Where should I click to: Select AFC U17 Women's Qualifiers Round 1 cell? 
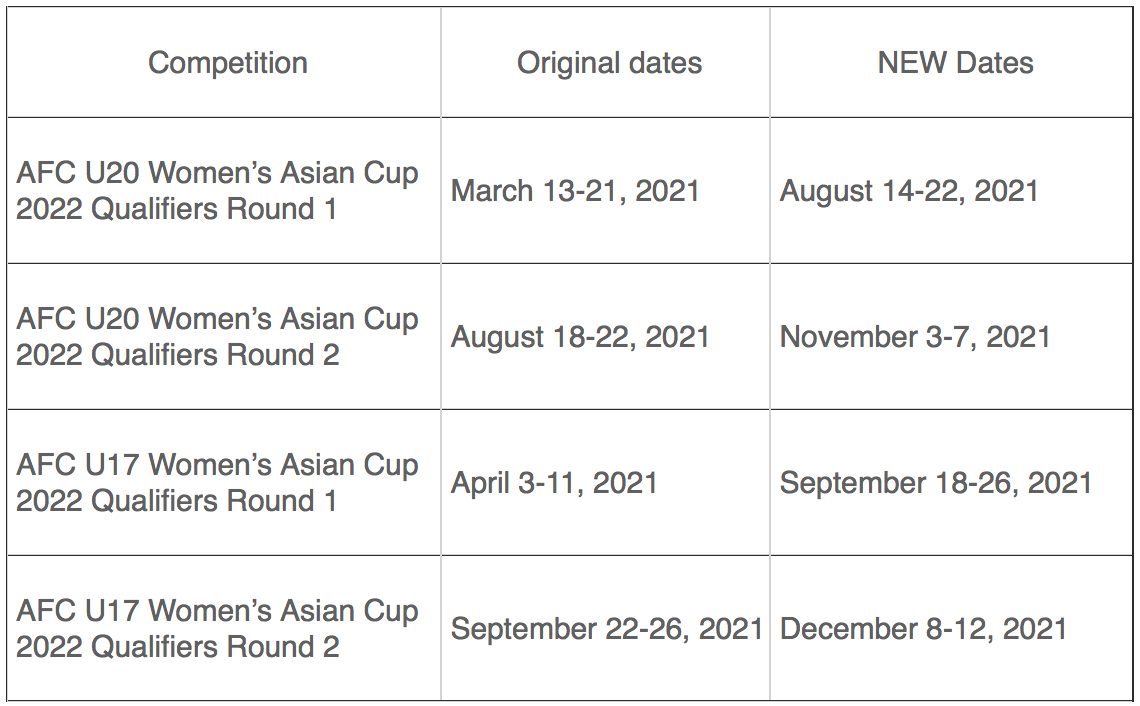(224, 483)
